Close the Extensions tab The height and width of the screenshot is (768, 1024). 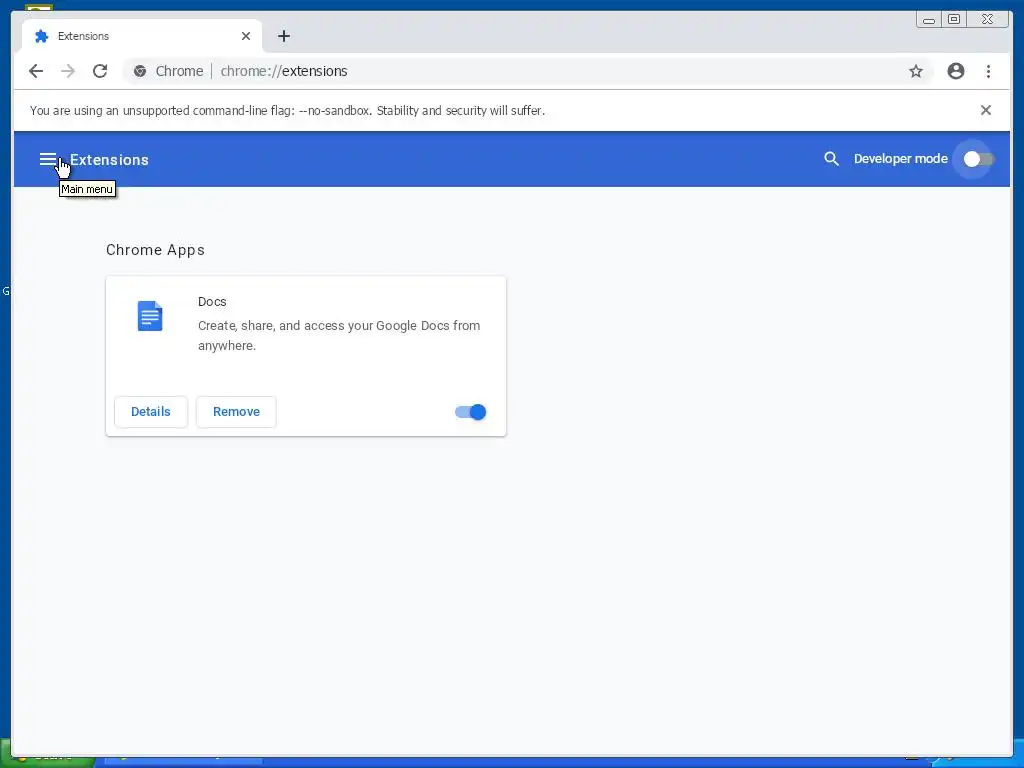pos(246,36)
